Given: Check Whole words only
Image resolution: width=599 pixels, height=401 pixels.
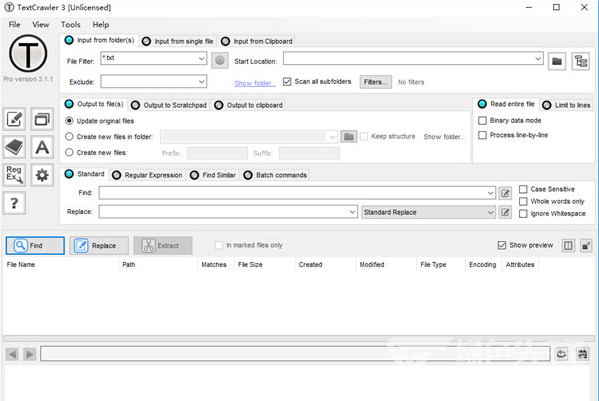Looking at the screenshot, I should [523, 201].
